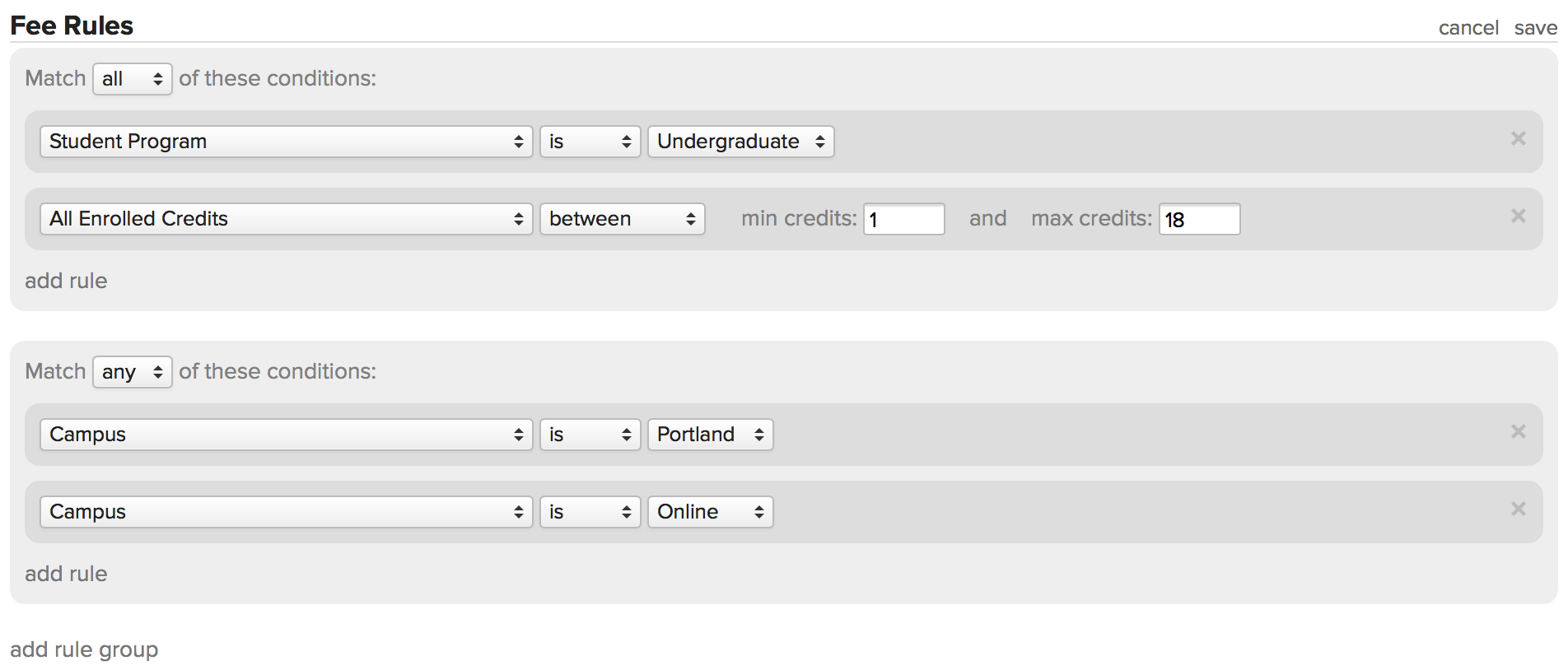Focus the max credits input field
The image size is (1568, 670).
(x=1199, y=219)
